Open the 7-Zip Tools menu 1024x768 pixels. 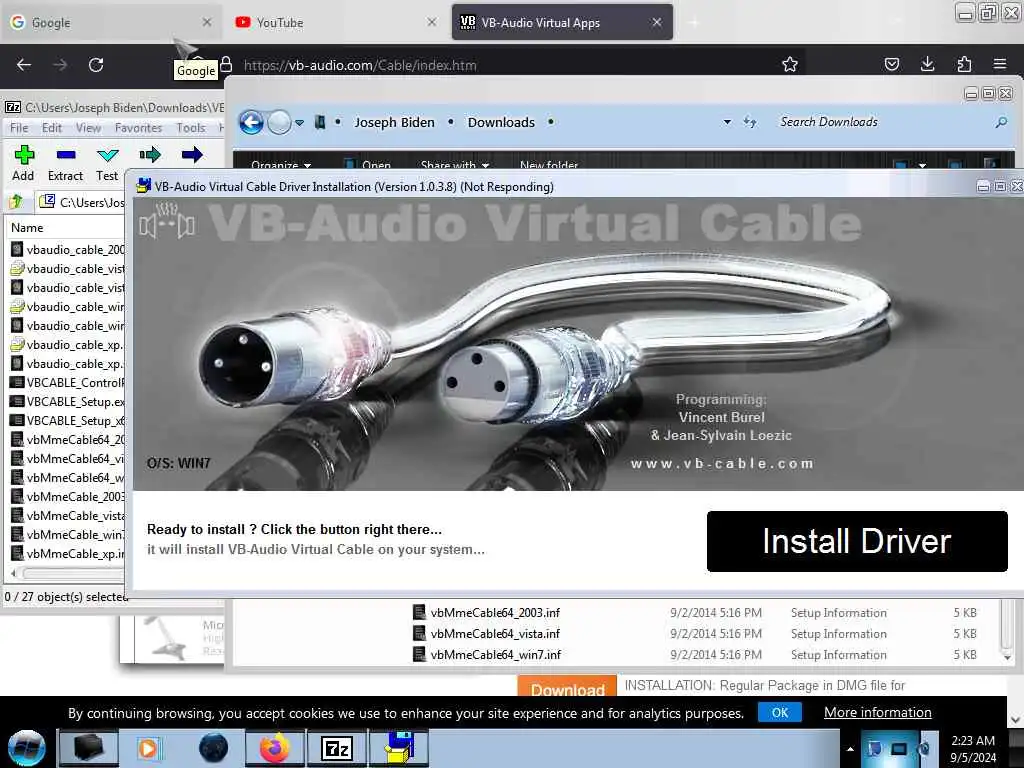coord(191,128)
